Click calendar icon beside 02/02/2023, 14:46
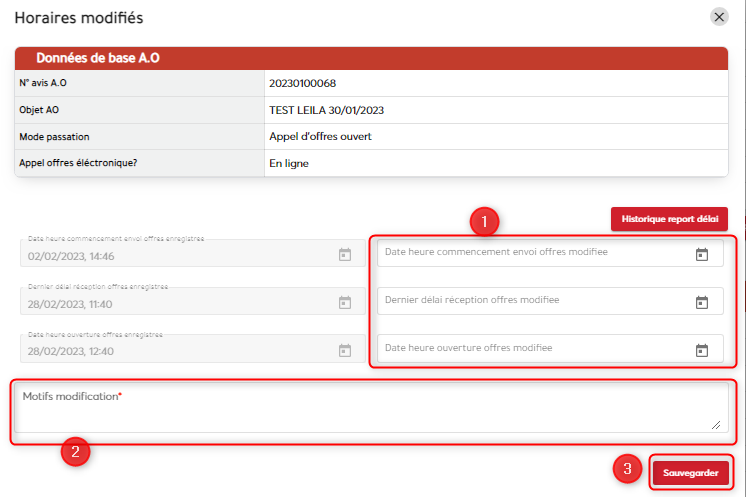This screenshot has width=746, height=497. pyautogui.click(x=344, y=255)
